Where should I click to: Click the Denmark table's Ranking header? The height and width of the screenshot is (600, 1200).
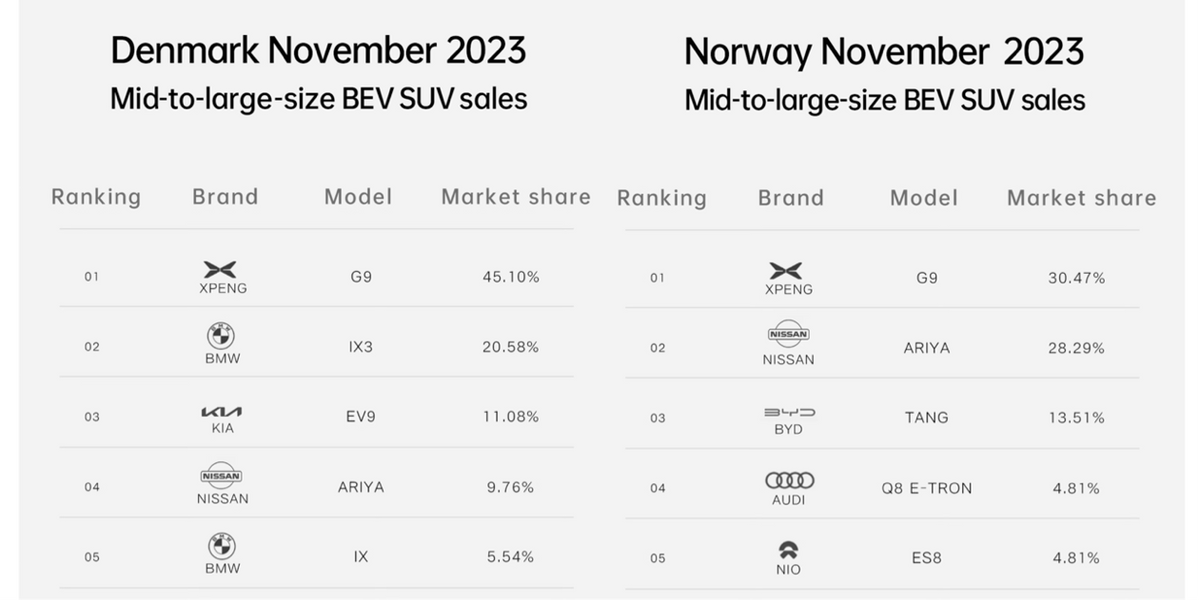point(96,197)
